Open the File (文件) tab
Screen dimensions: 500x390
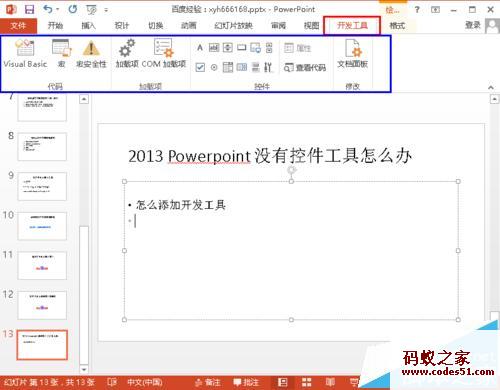point(18,26)
